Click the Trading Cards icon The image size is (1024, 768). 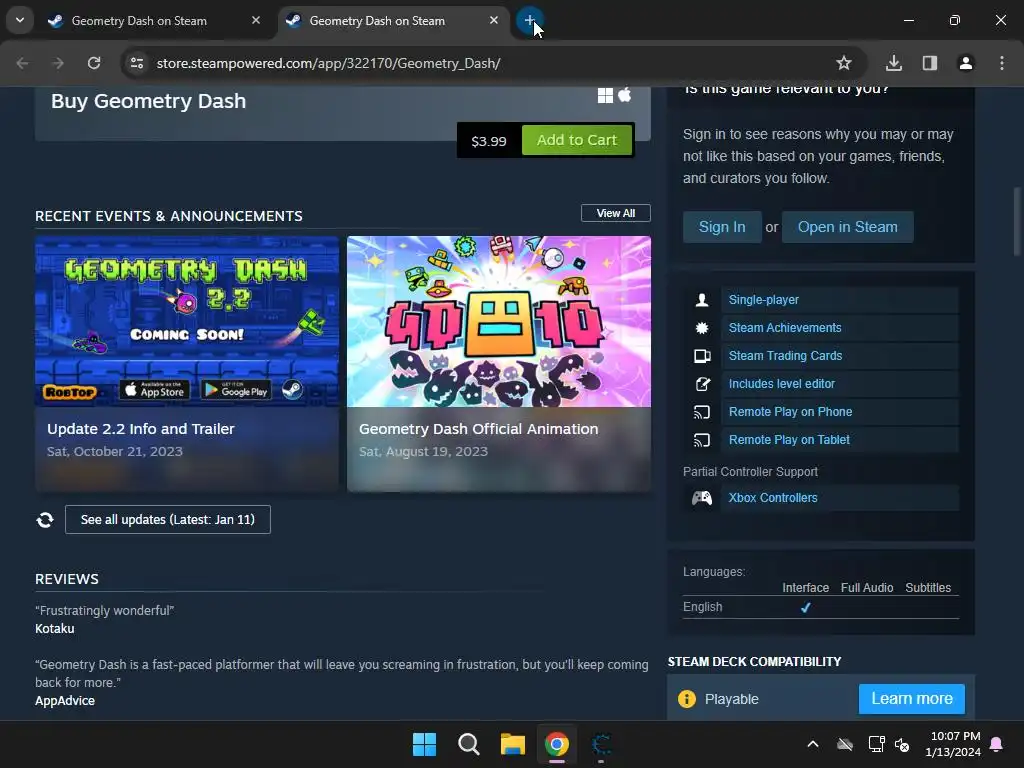click(702, 356)
